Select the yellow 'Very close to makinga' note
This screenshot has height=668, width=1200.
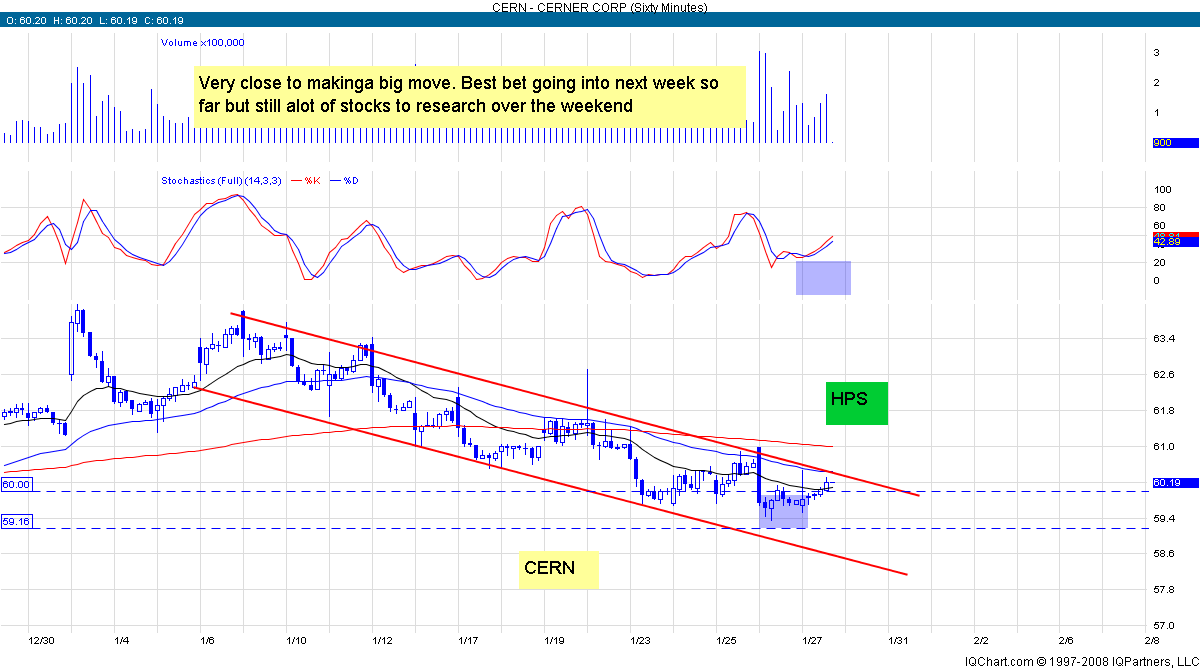pos(470,95)
